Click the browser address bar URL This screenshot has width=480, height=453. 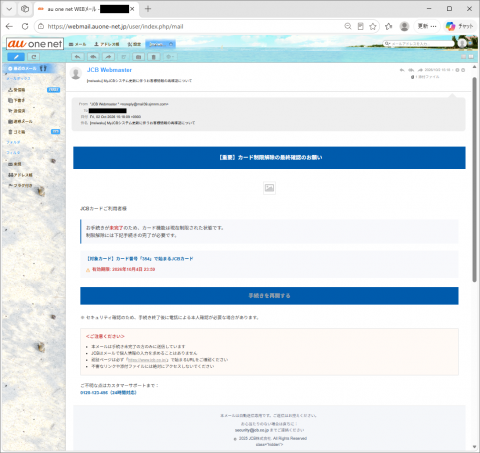click(115, 26)
